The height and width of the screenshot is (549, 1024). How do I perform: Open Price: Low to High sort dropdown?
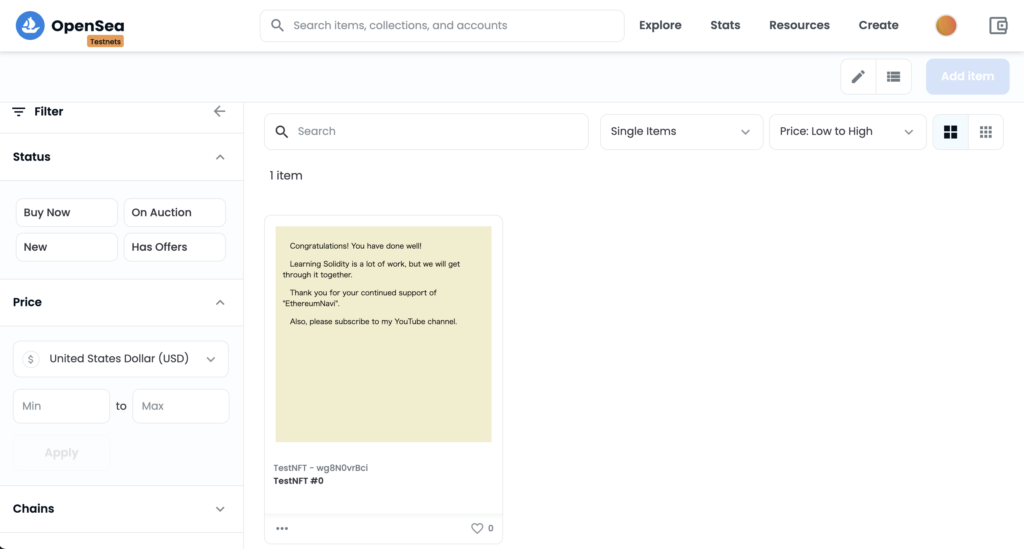[x=847, y=132]
